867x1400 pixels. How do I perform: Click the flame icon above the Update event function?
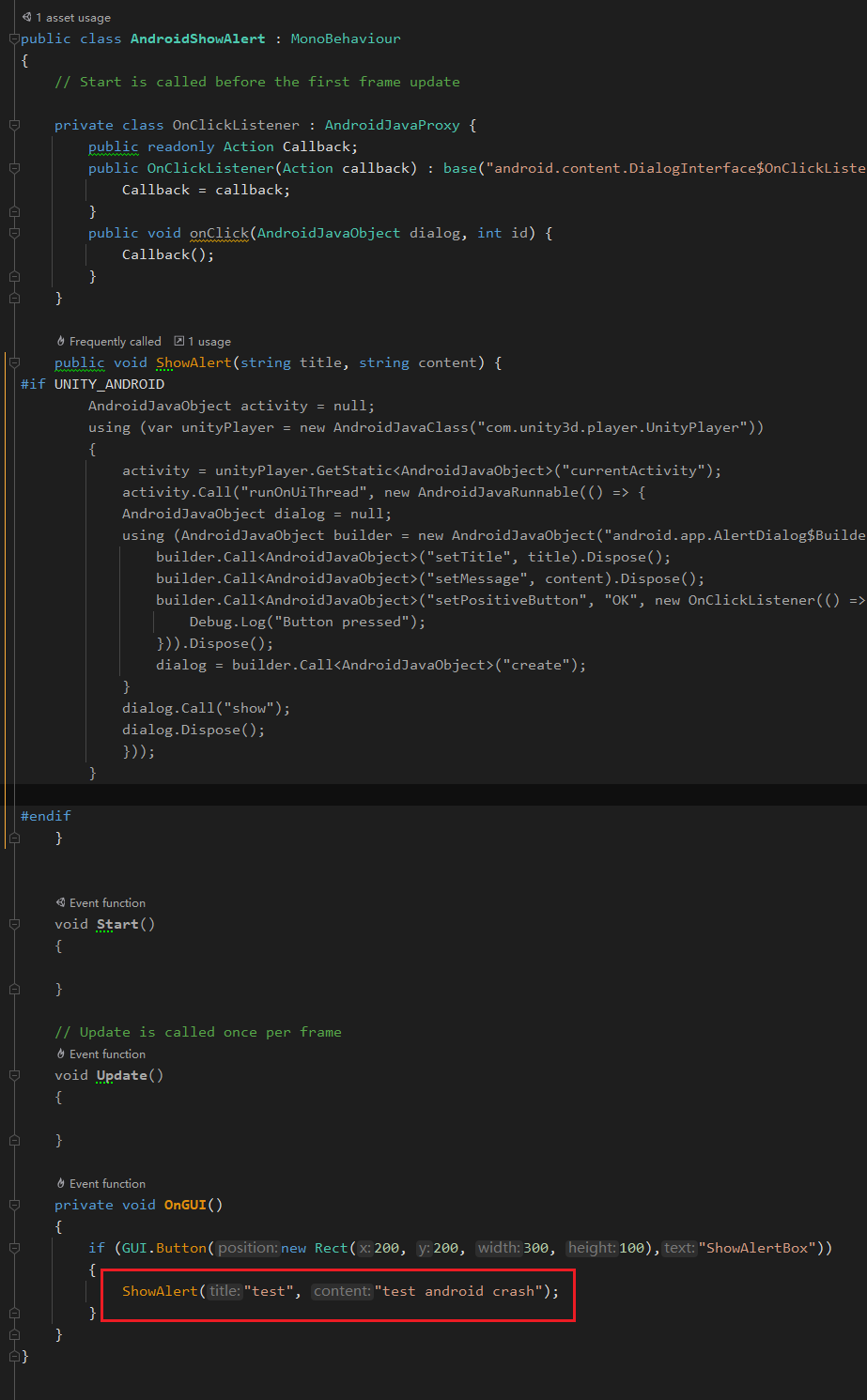(x=60, y=1054)
